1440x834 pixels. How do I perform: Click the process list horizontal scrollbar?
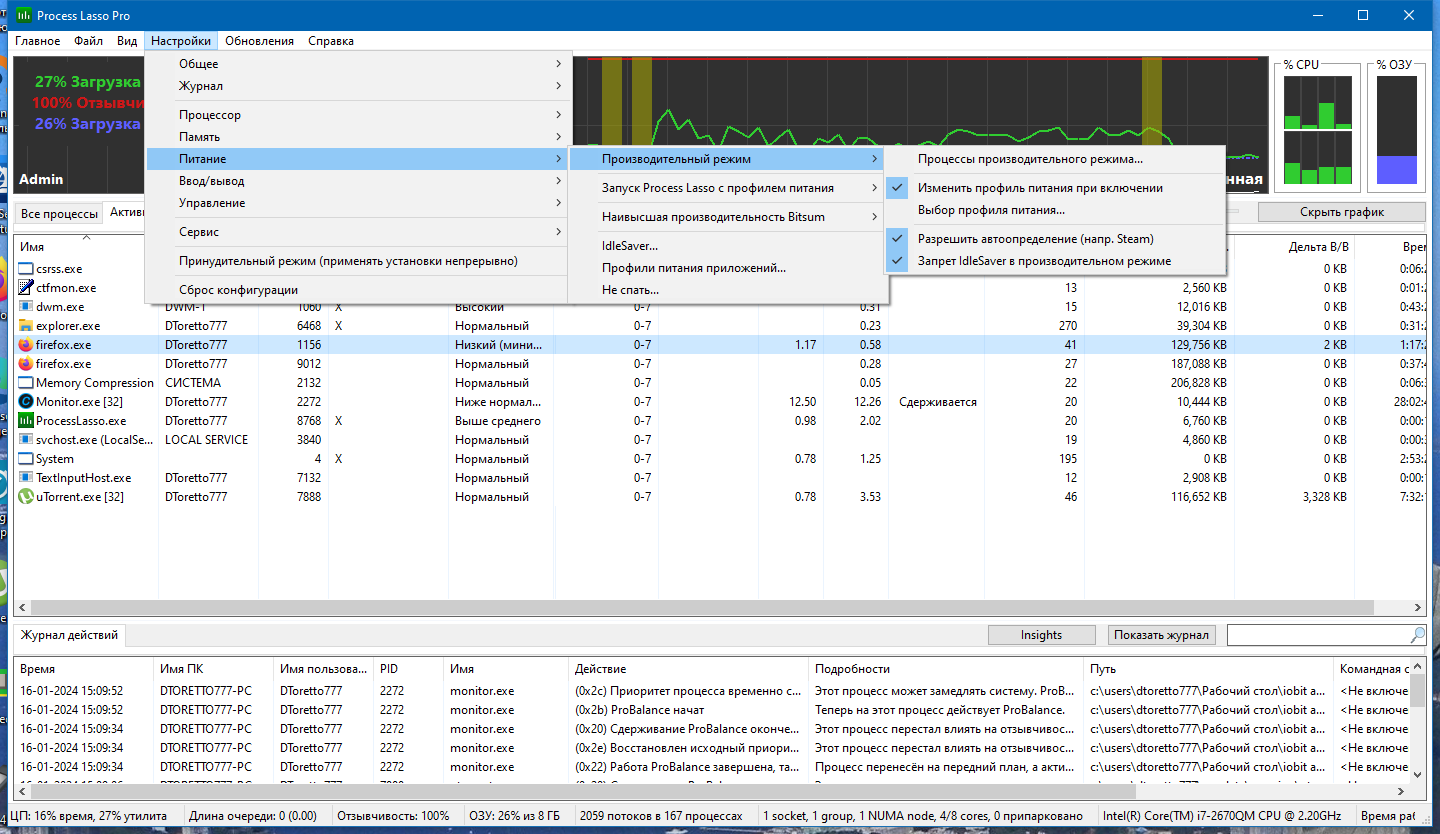click(718, 607)
